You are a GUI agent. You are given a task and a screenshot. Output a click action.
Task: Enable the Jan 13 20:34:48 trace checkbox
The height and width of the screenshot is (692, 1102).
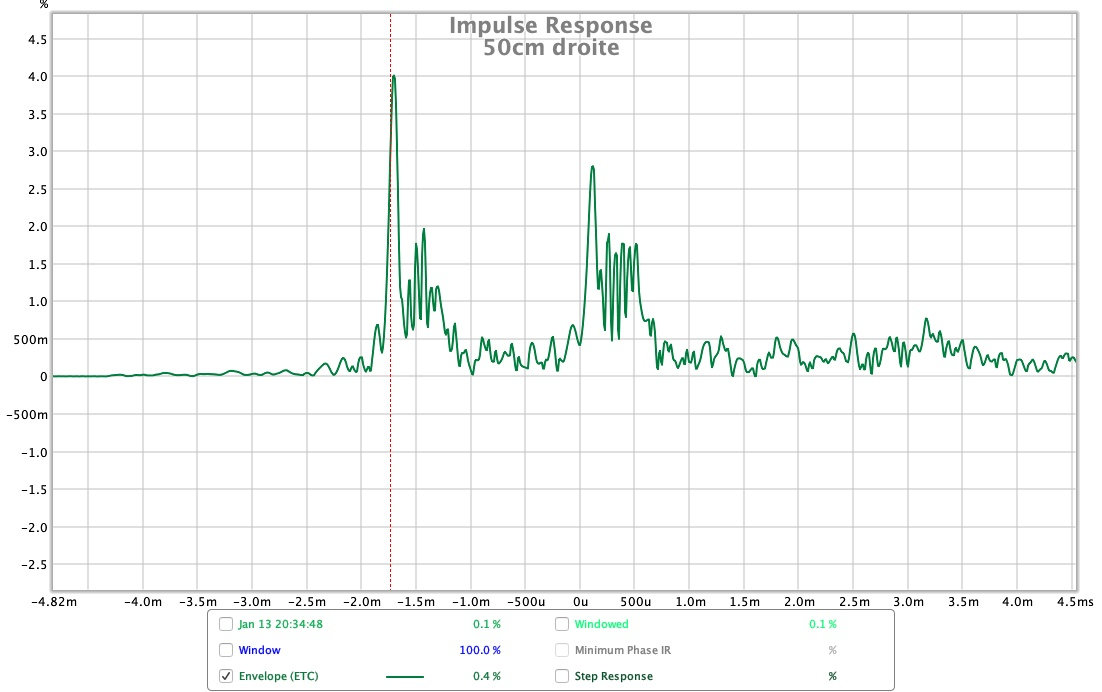[x=226, y=624]
